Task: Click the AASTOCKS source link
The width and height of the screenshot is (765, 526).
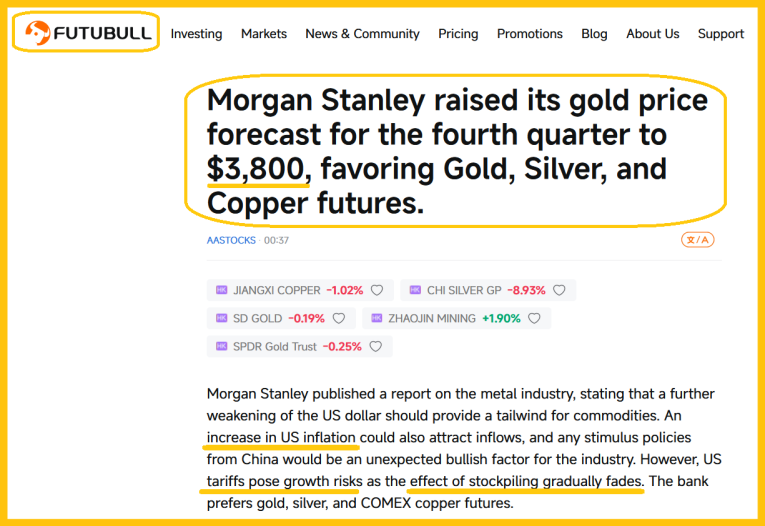Action: pyautogui.click(x=231, y=240)
